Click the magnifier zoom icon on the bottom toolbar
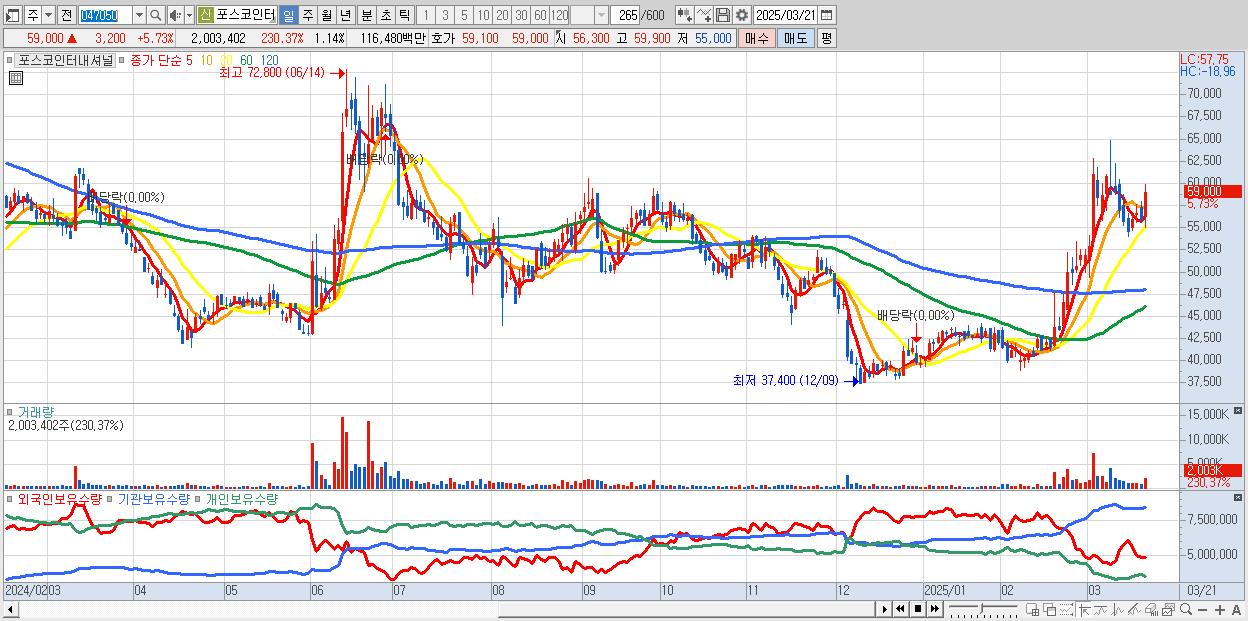 click(x=1186, y=609)
